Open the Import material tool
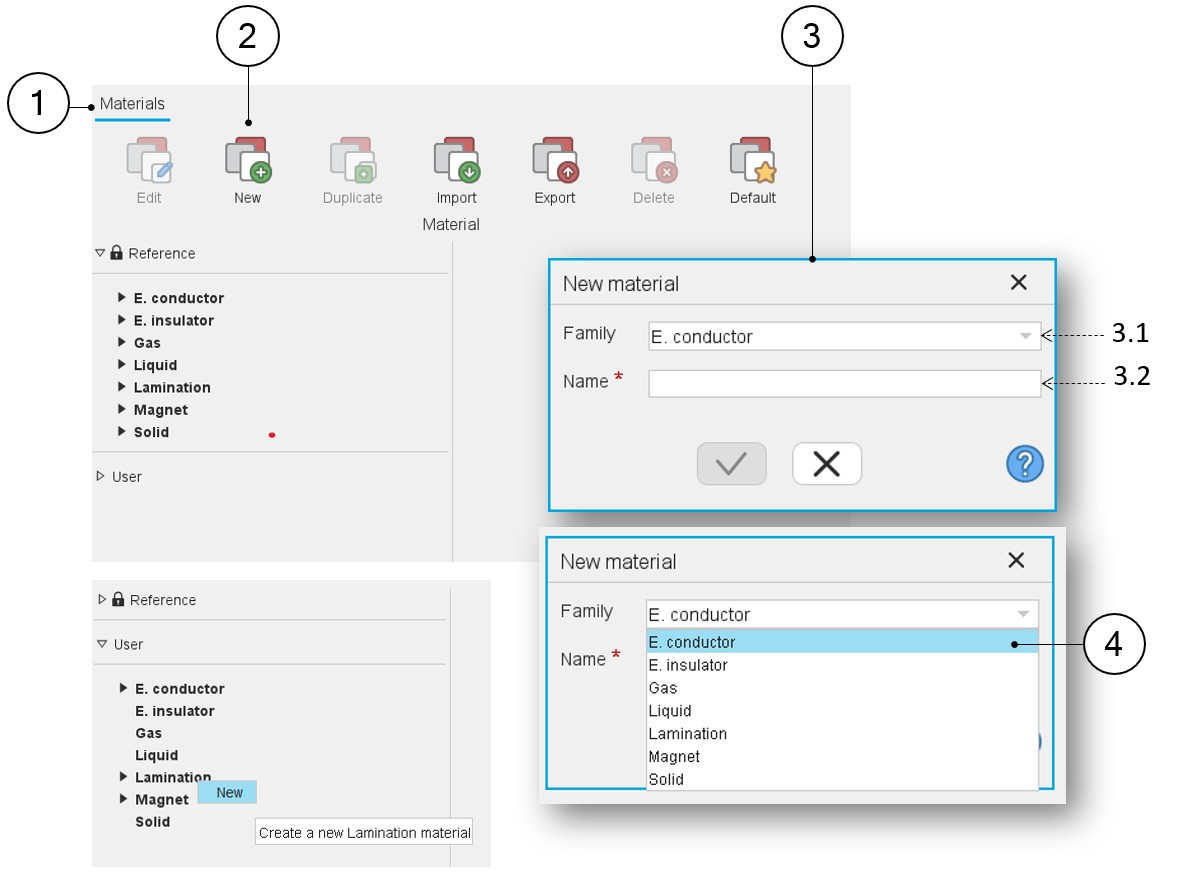 457,159
